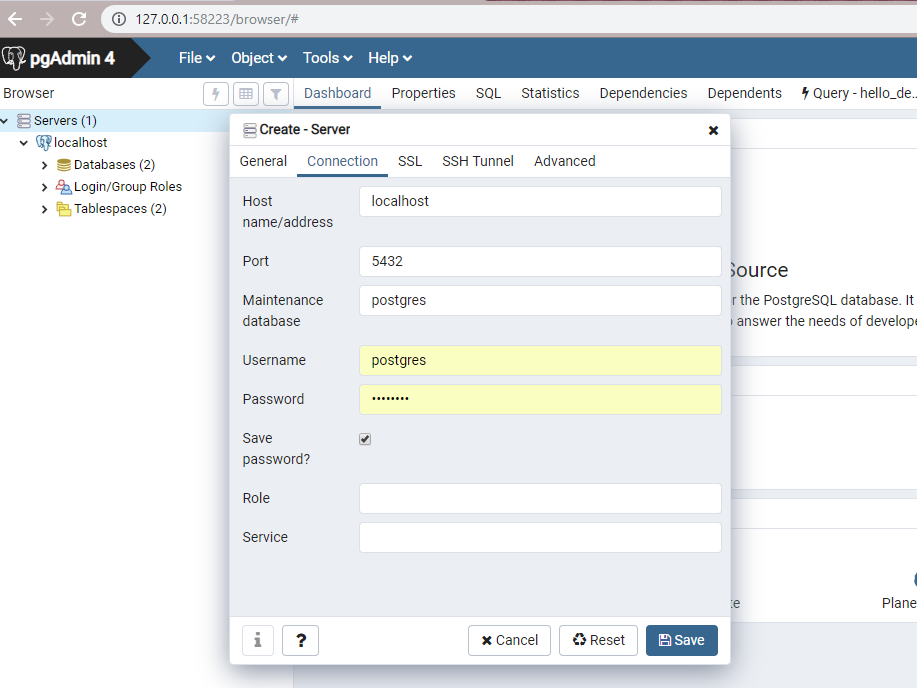Collapse the localhost server node
Screen dimensions: 917x688
pos(24,143)
